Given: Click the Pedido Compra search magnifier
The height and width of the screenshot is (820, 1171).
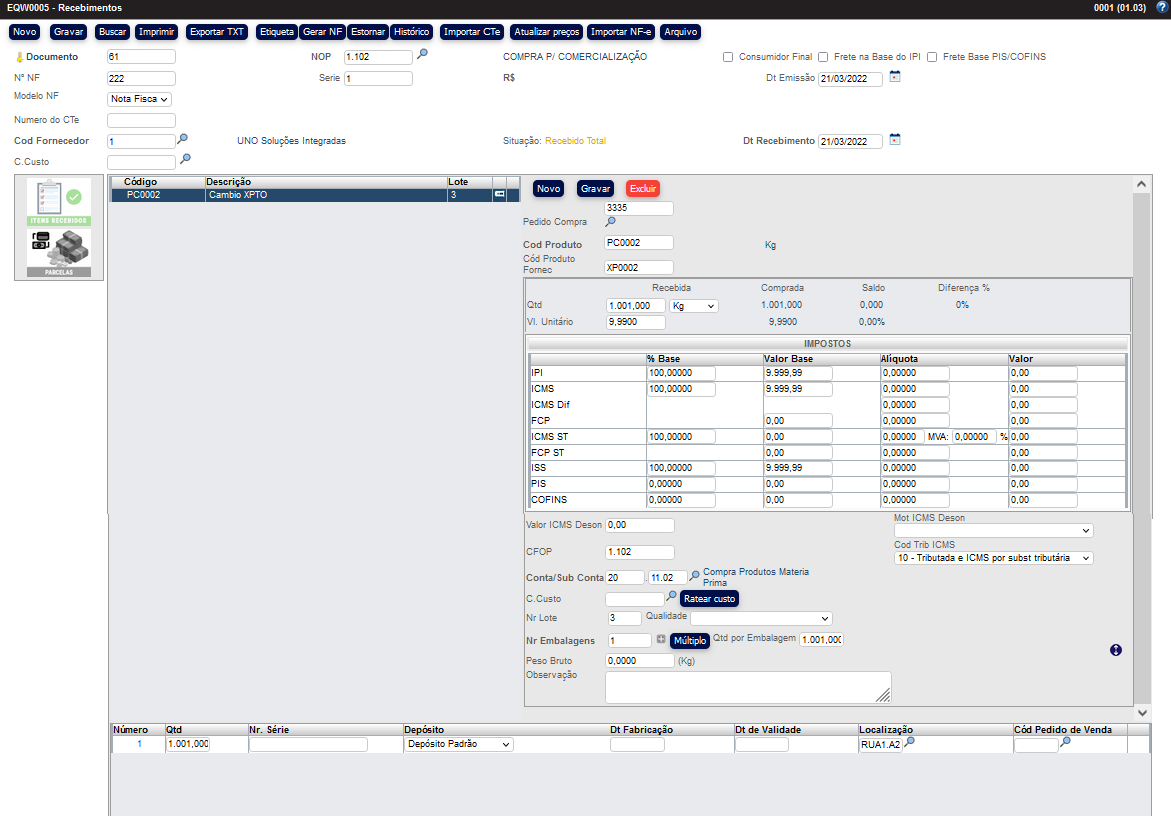Looking at the screenshot, I should [611, 222].
